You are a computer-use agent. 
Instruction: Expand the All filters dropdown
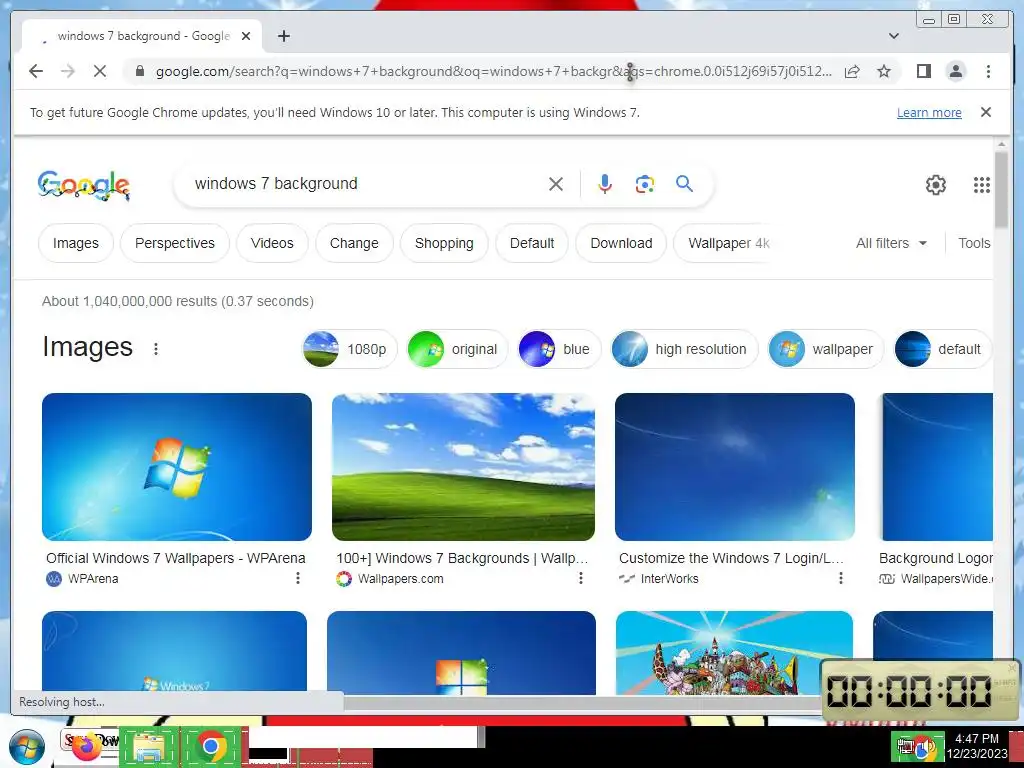891,243
